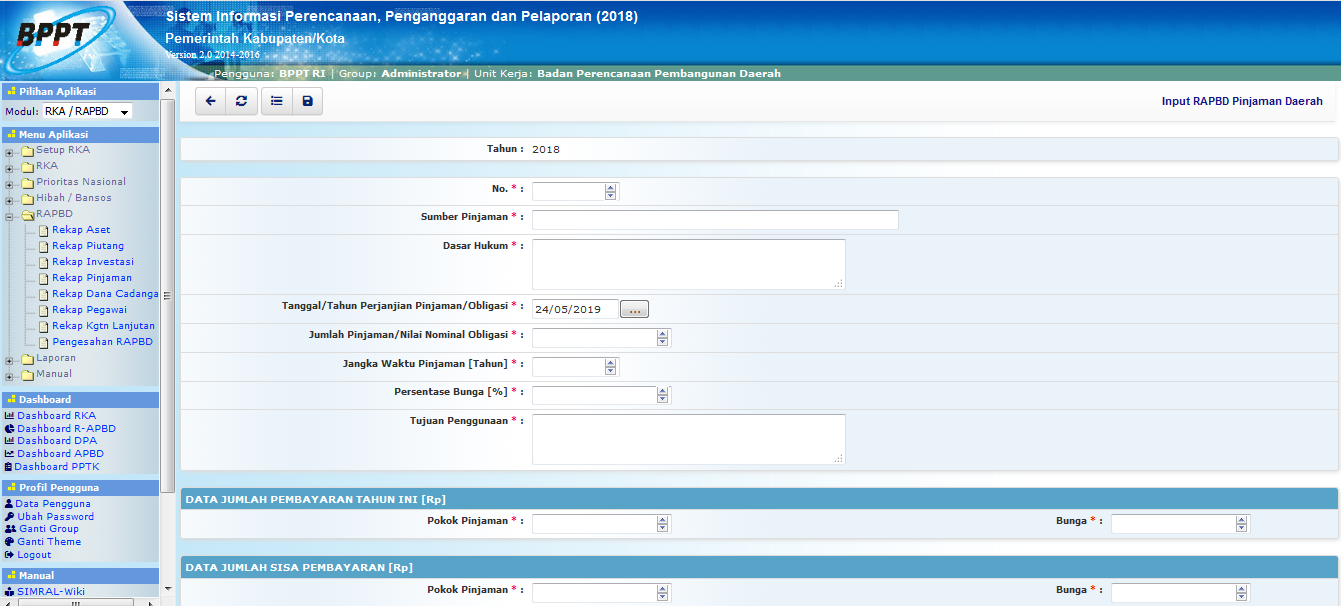Click the back arrow toolbar button
The height and width of the screenshot is (606, 1341).
point(210,101)
